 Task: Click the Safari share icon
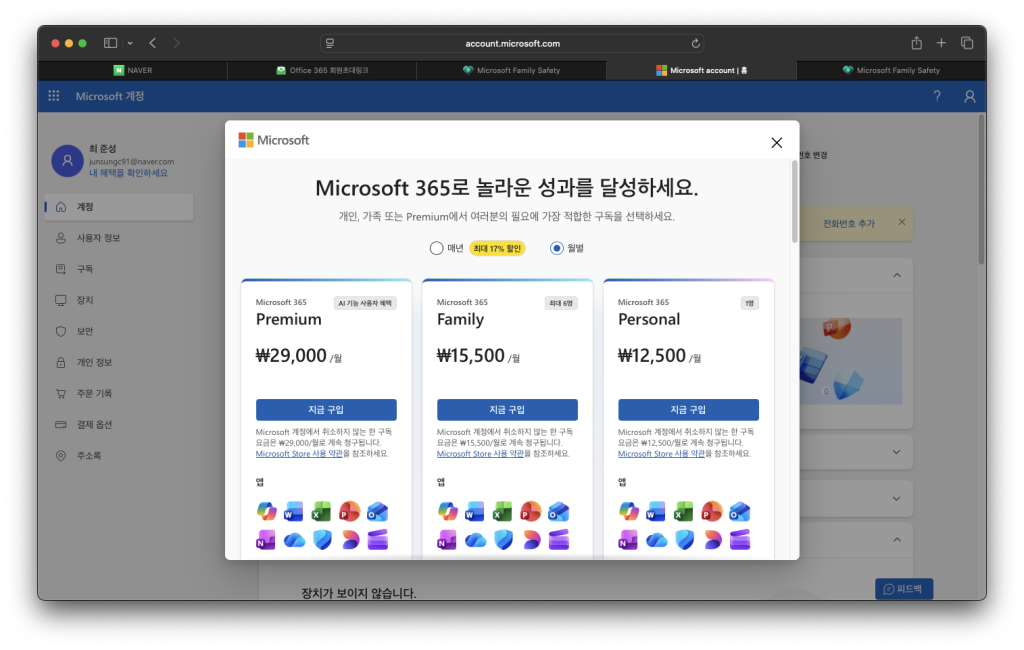pos(916,43)
